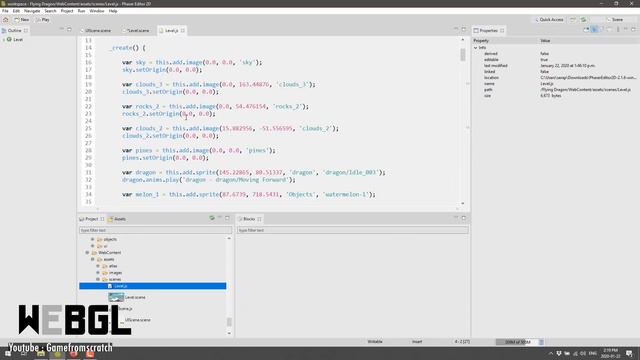Click green sync icon in Project panel
Screen dimensions: 640x360
(212, 218)
